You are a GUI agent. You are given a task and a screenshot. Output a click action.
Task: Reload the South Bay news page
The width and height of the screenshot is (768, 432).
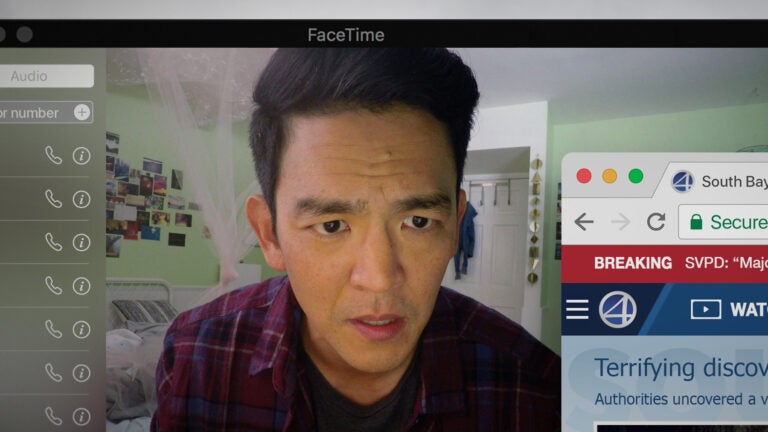[x=656, y=222]
